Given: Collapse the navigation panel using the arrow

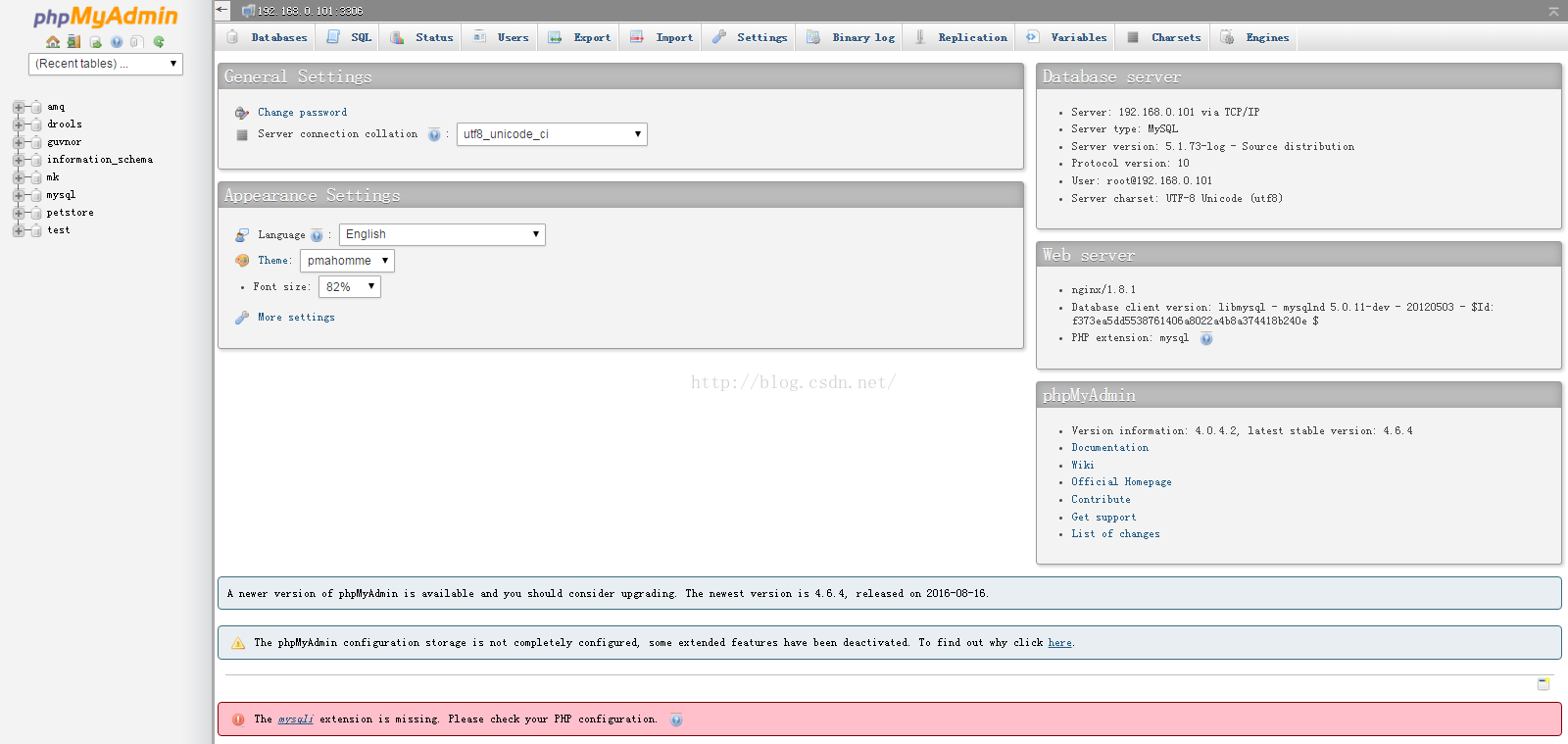Looking at the screenshot, I should (221, 10).
